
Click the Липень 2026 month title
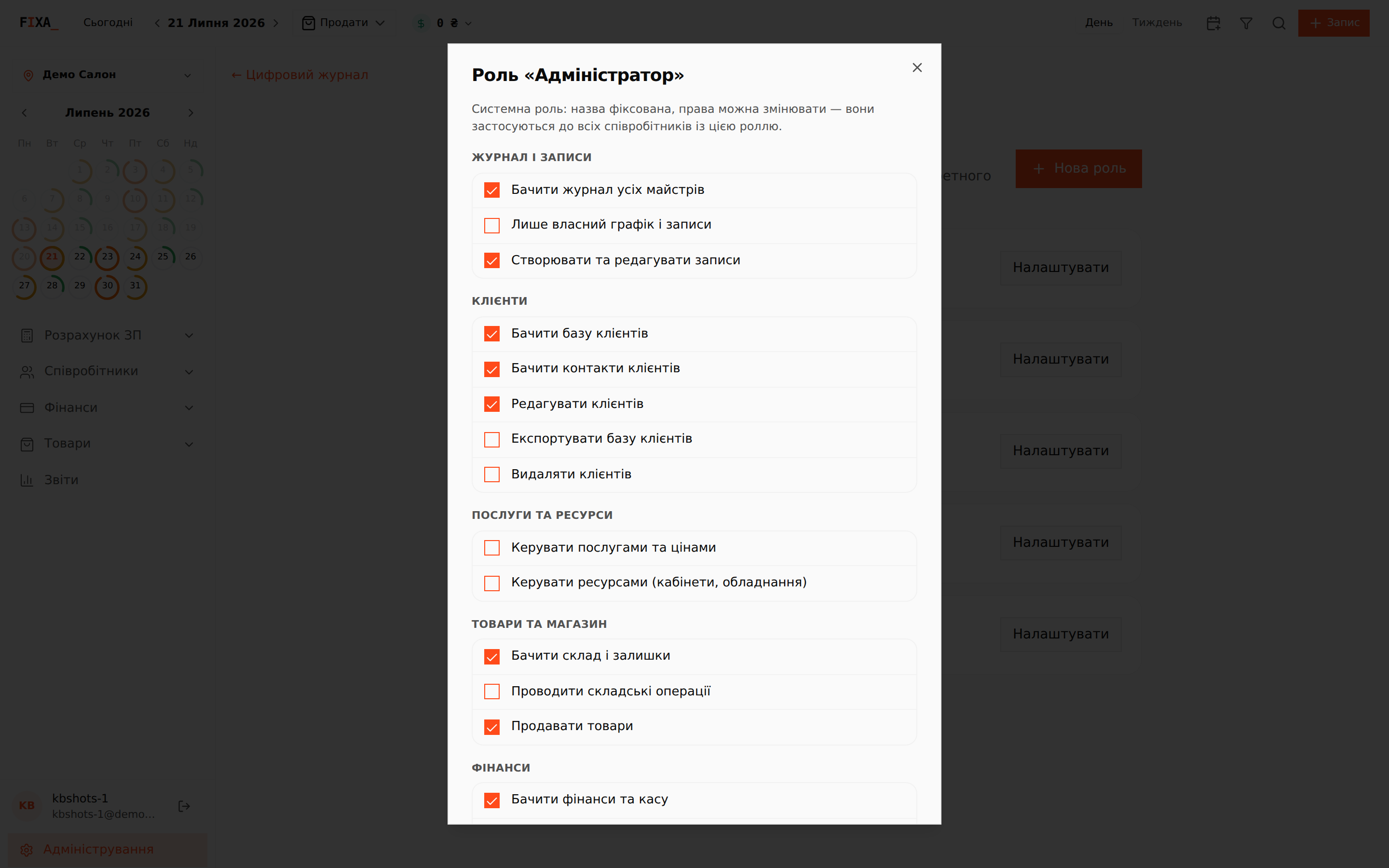108,113
